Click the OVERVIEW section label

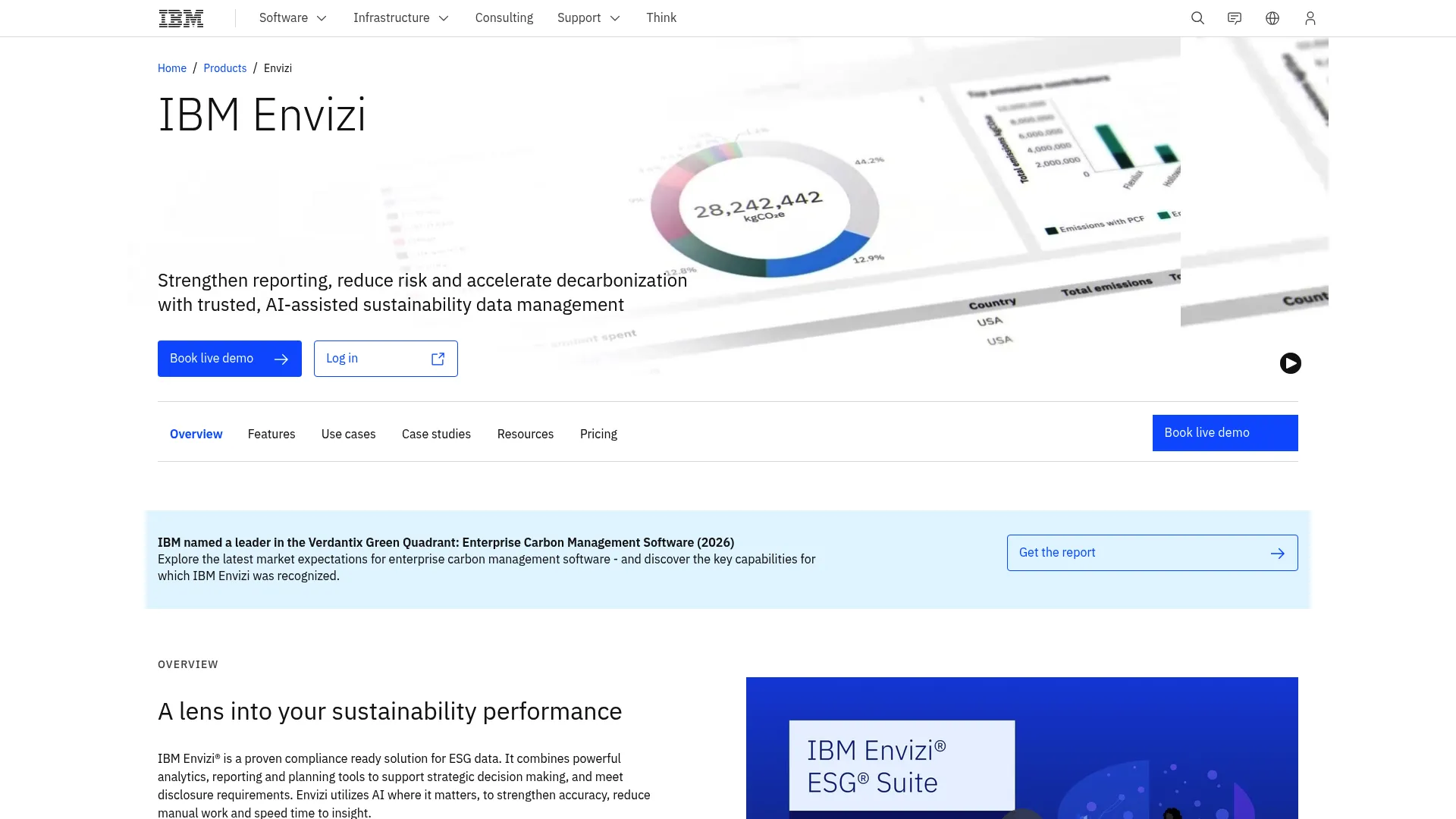pos(188,664)
